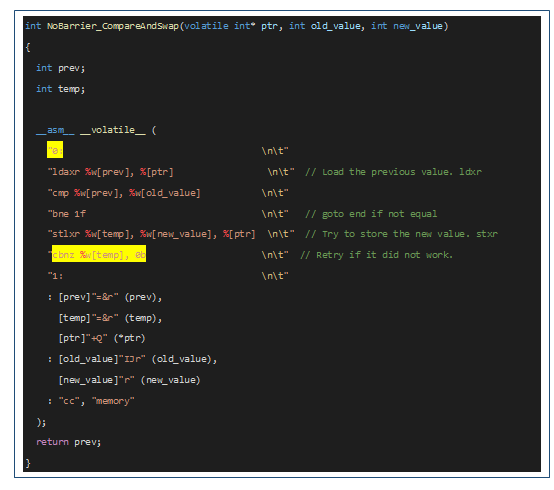The width and height of the screenshot is (554, 490).
Task: Click the 'ldaxr' instruction line
Action: click(111, 172)
